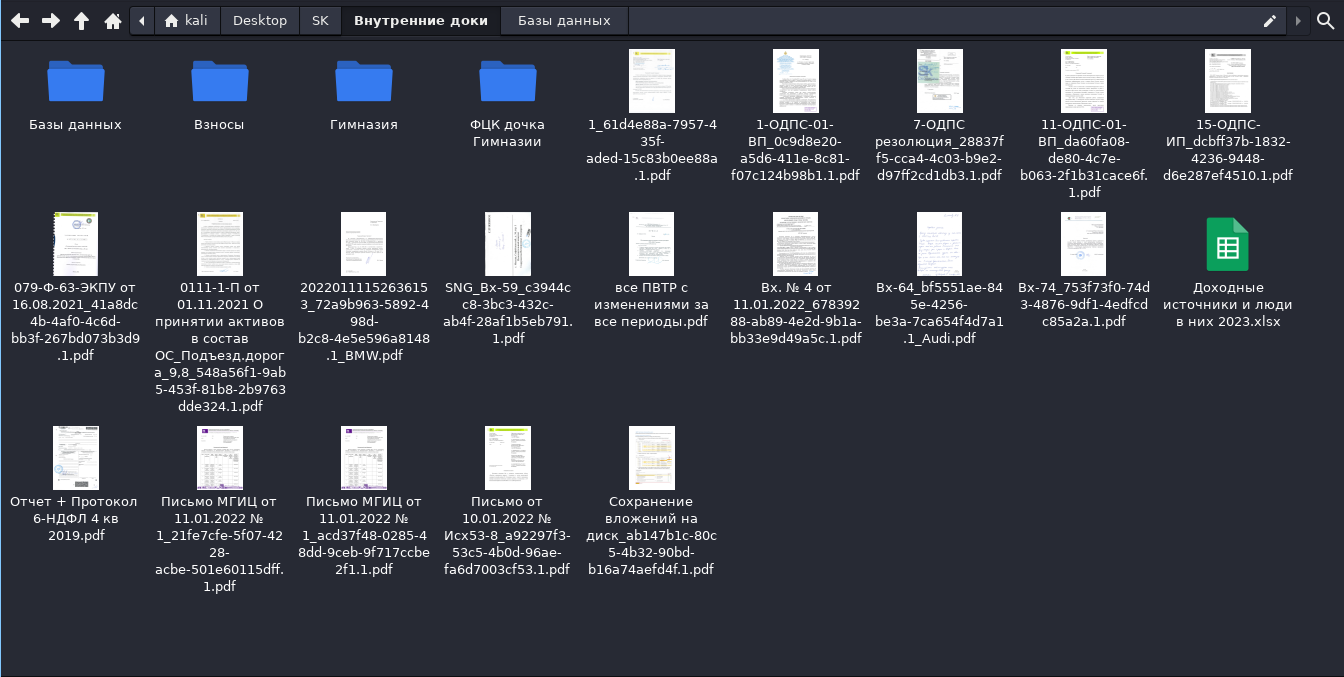Viewport: 1344px width, 677px height.
Task: Select the 1_61d4e88a-7957 PDF file
Action: pos(652,81)
